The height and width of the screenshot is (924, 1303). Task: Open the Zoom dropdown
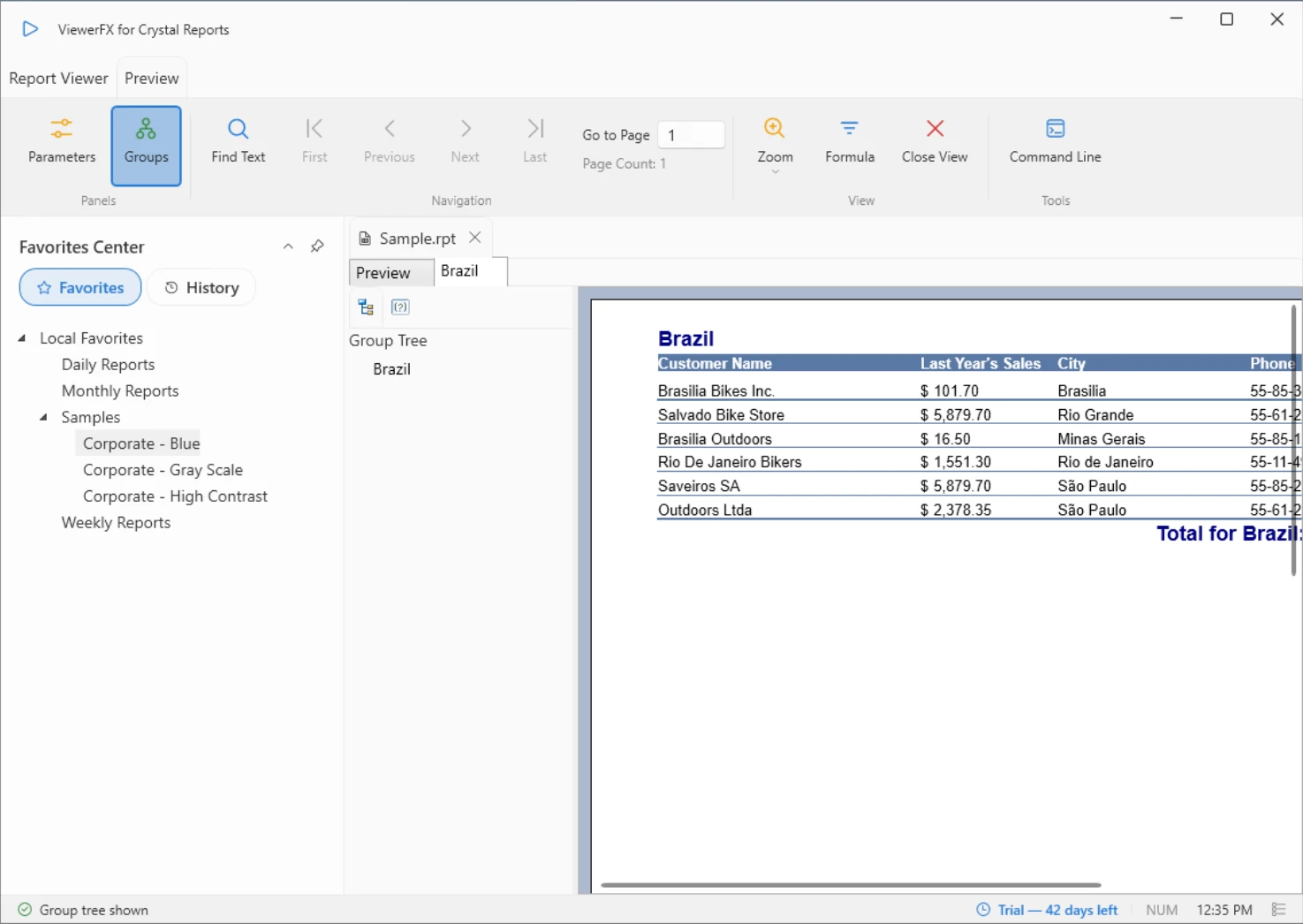click(x=775, y=144)
